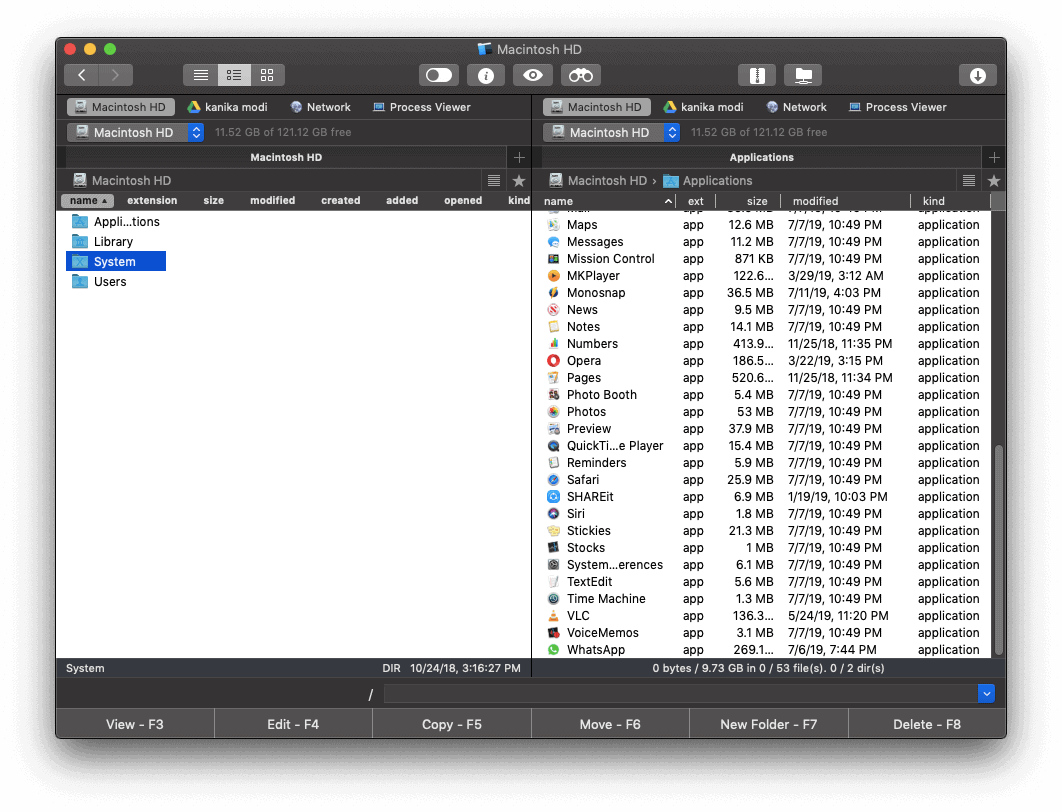
Task: Sort right pane by ext column header
Action: pos(696,201)
